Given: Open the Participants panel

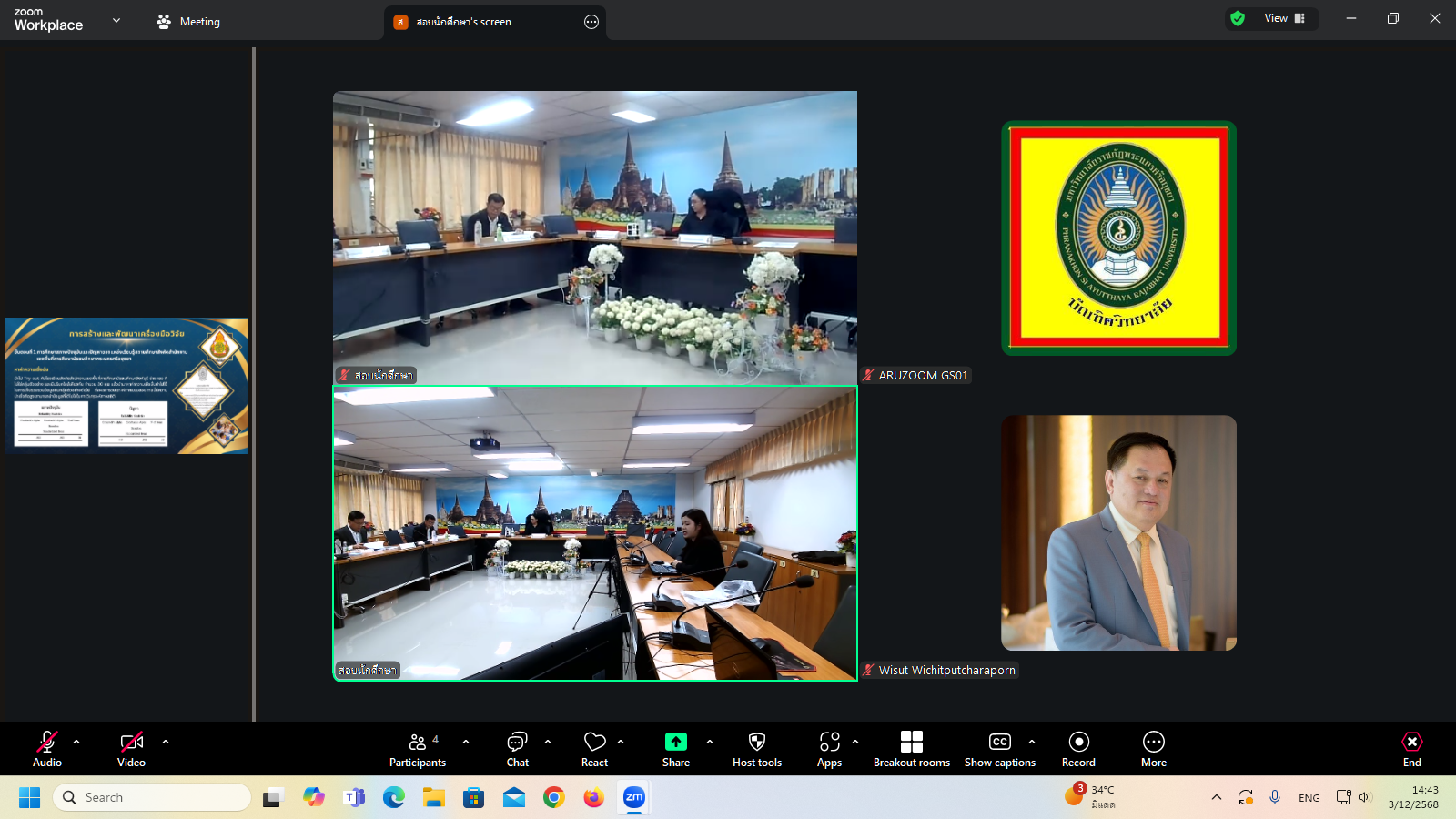Looking at the screenshot, I should click(x=418, y=749).
